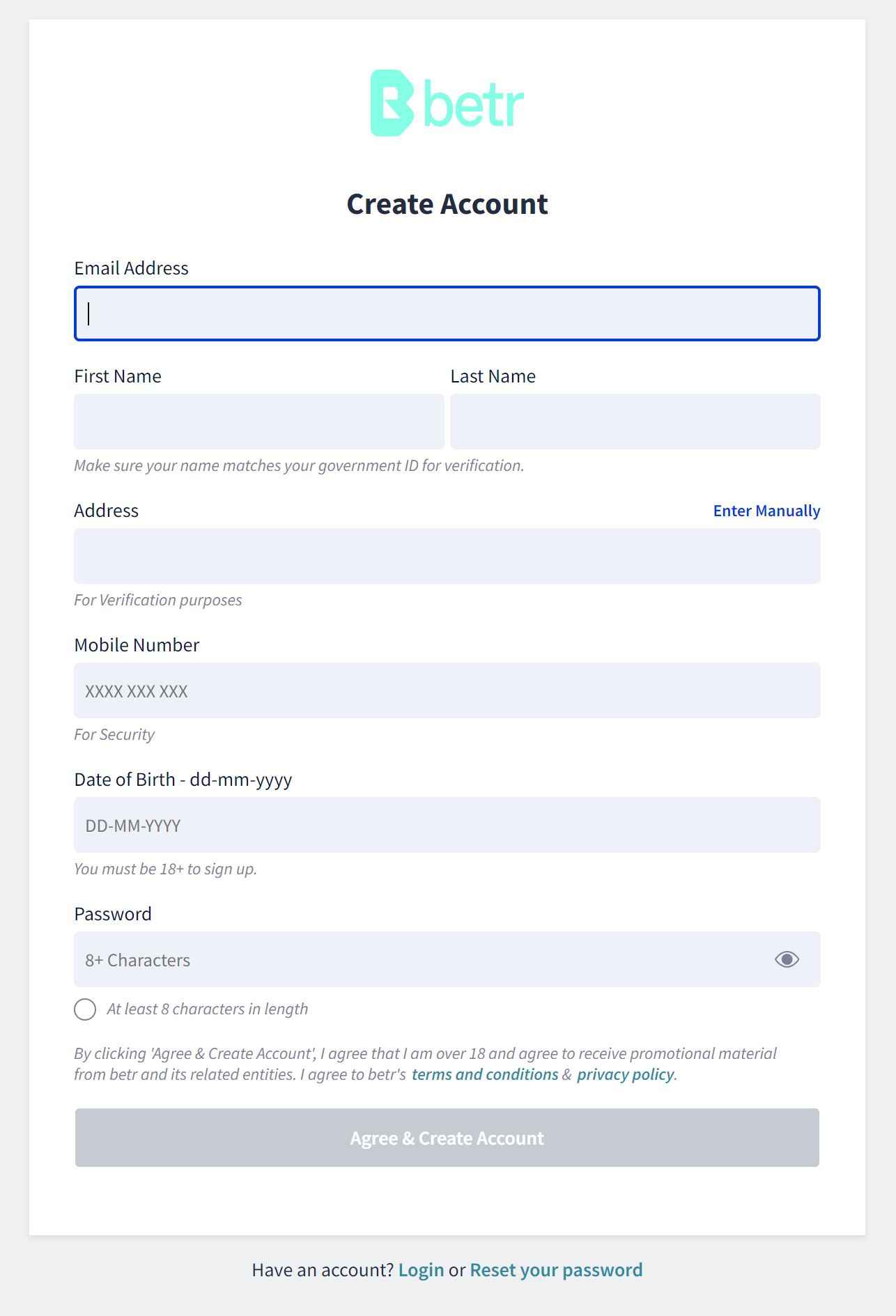This screenshot has height=1316, width=896.
Task: Open the terms and conditions link
Action: [x=485, y=1074]
